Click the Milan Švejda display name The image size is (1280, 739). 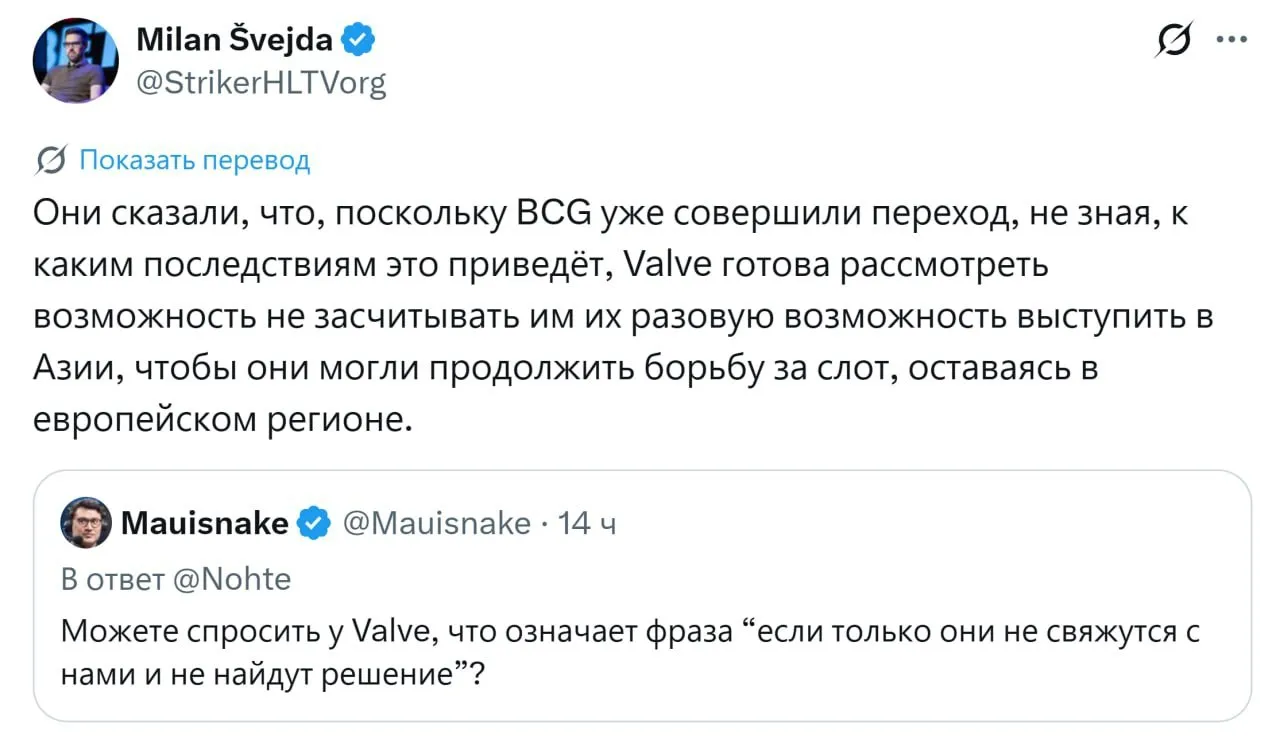tap(237, 40)
